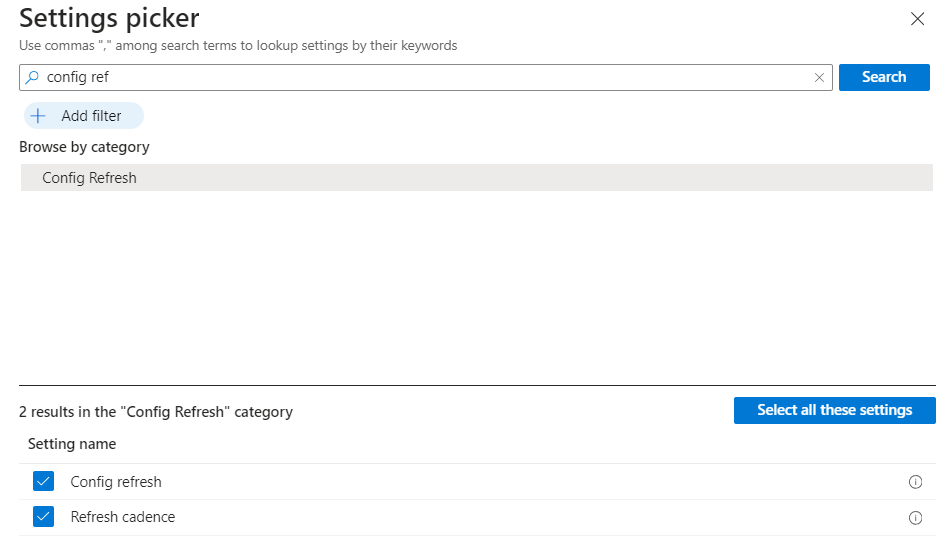
Task: Click the Settings picker title
Action: (109, 18)
